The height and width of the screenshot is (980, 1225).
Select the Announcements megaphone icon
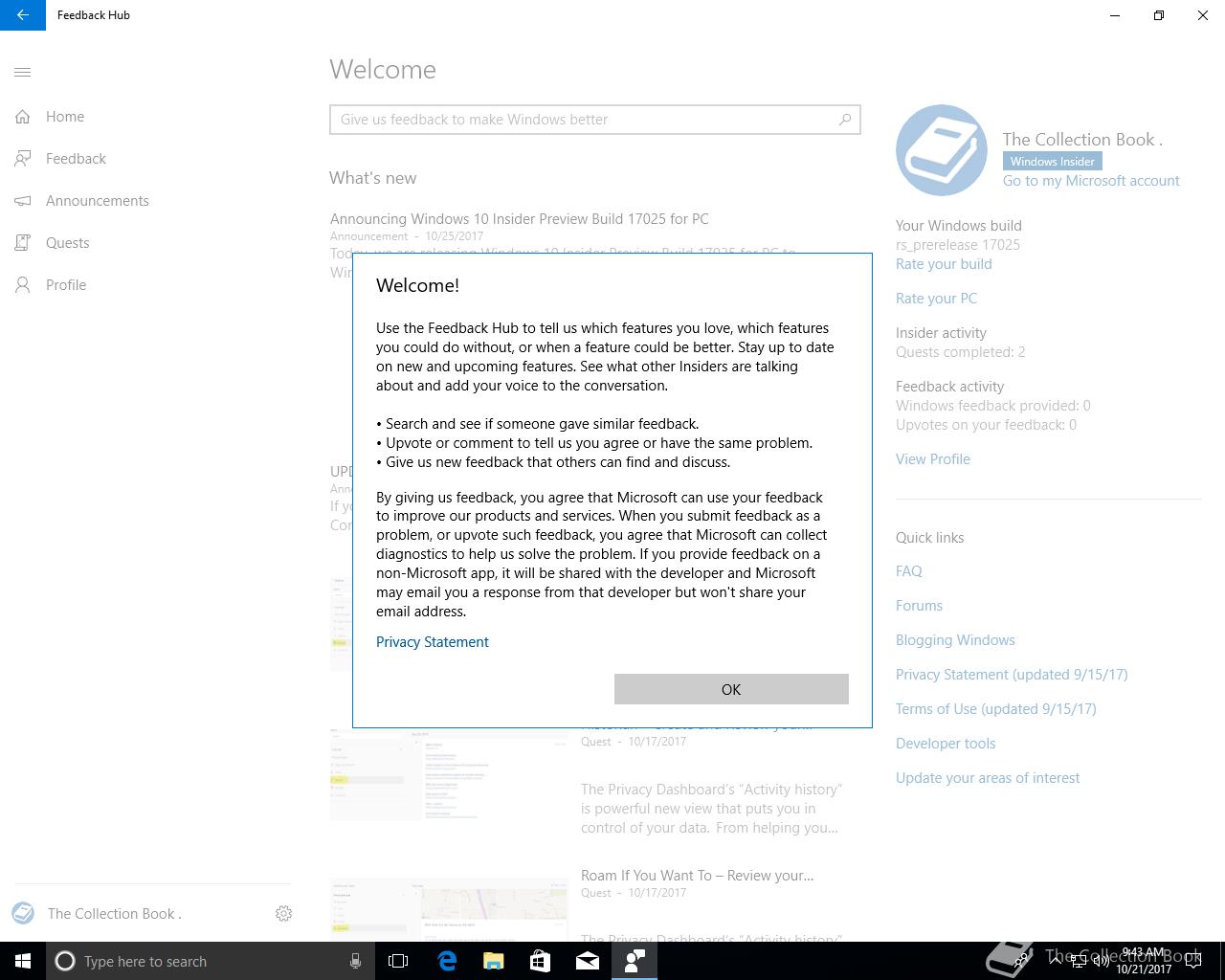[23, 201]
